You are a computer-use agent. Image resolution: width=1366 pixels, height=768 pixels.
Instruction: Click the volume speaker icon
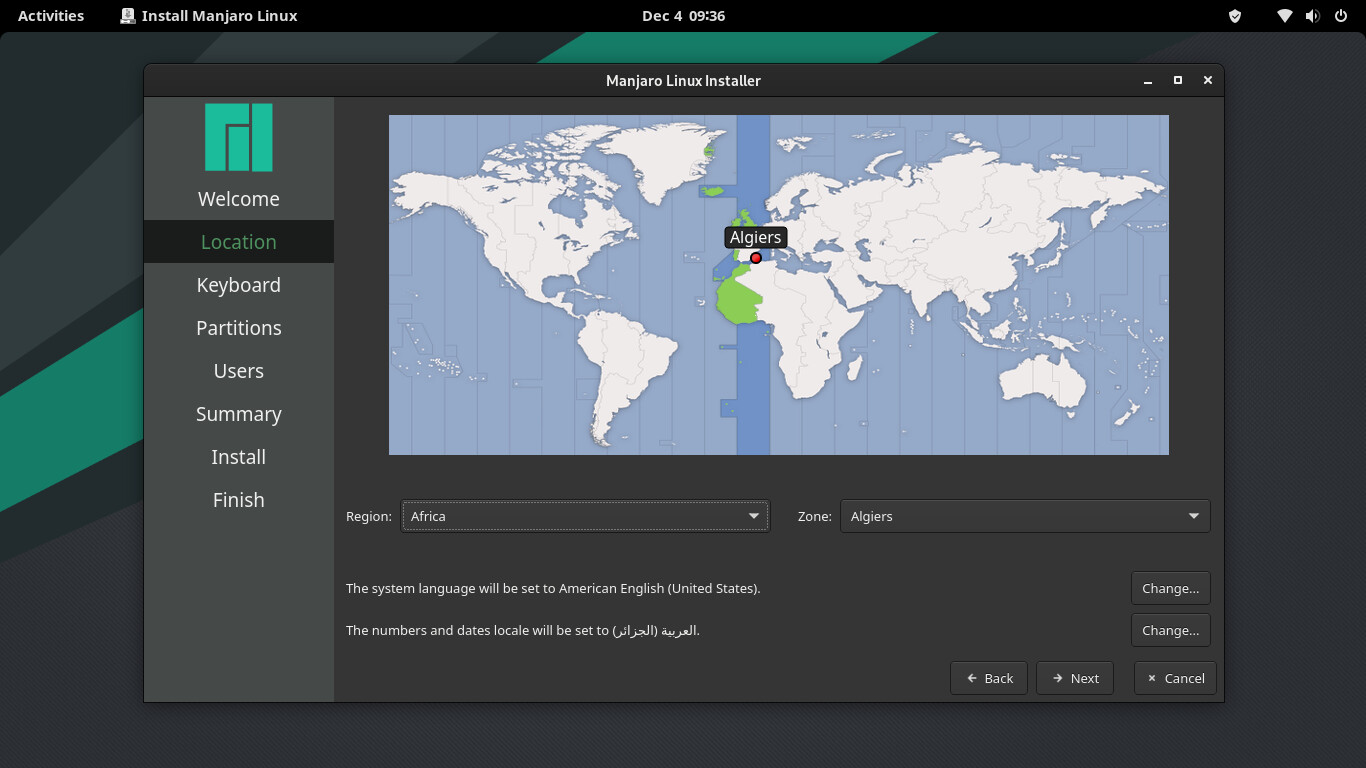point(1312,16)
